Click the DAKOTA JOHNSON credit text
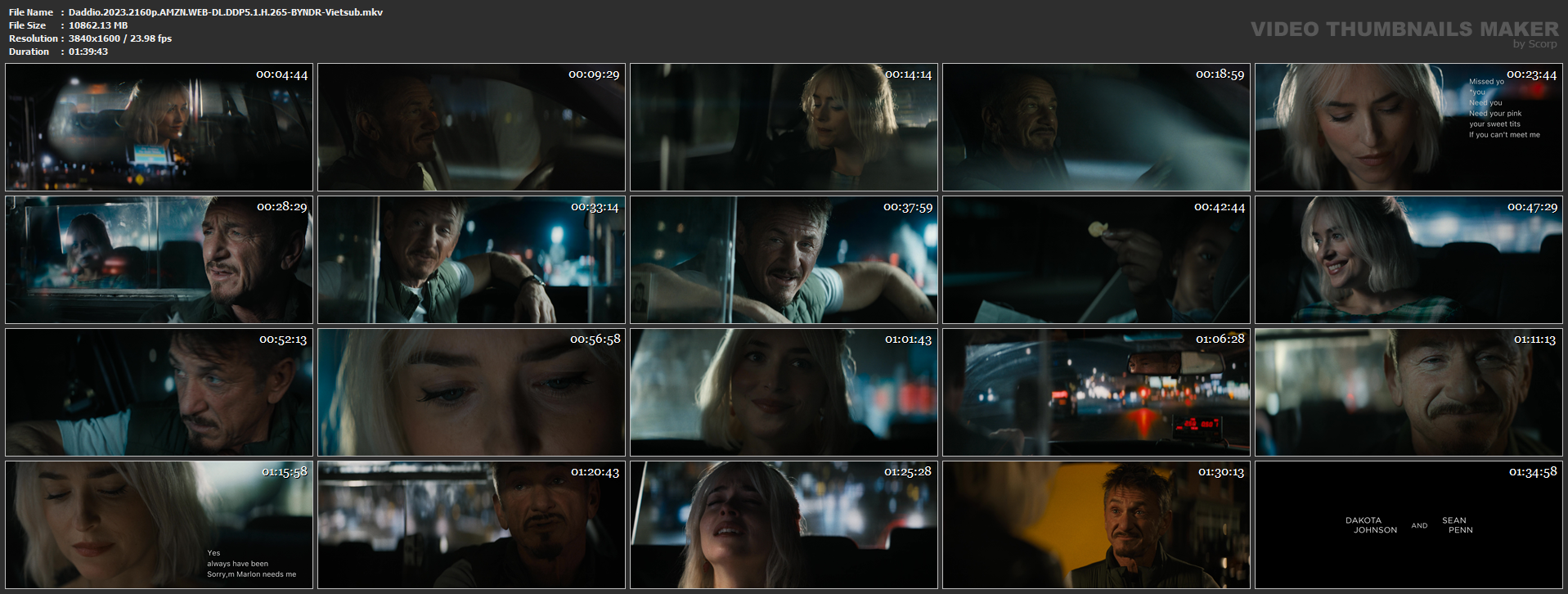Screen dimensions: 1568x594 tap(1372, 525)
